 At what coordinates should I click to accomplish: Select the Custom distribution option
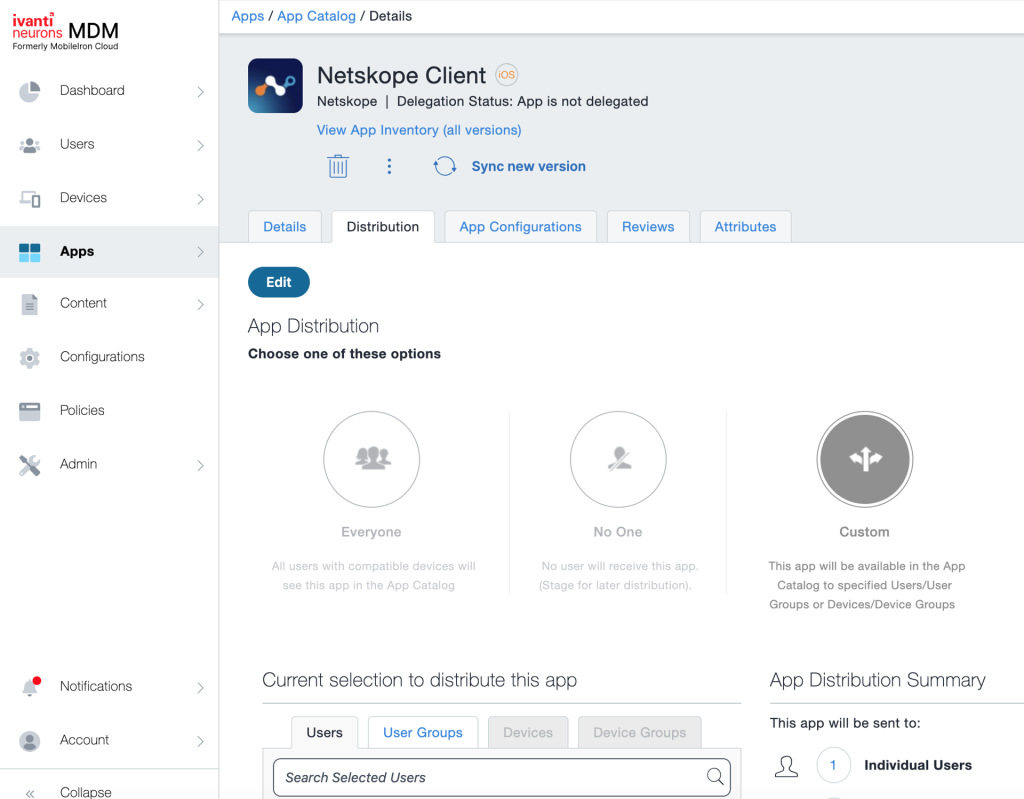tap(865, 459)
